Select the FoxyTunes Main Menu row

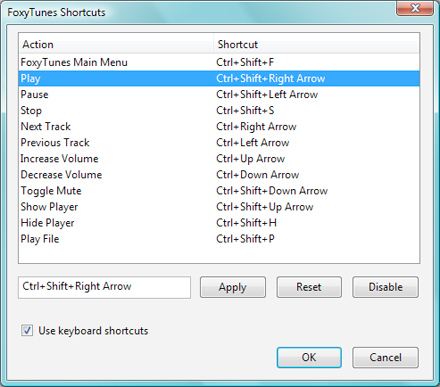[x=219, y=62]
